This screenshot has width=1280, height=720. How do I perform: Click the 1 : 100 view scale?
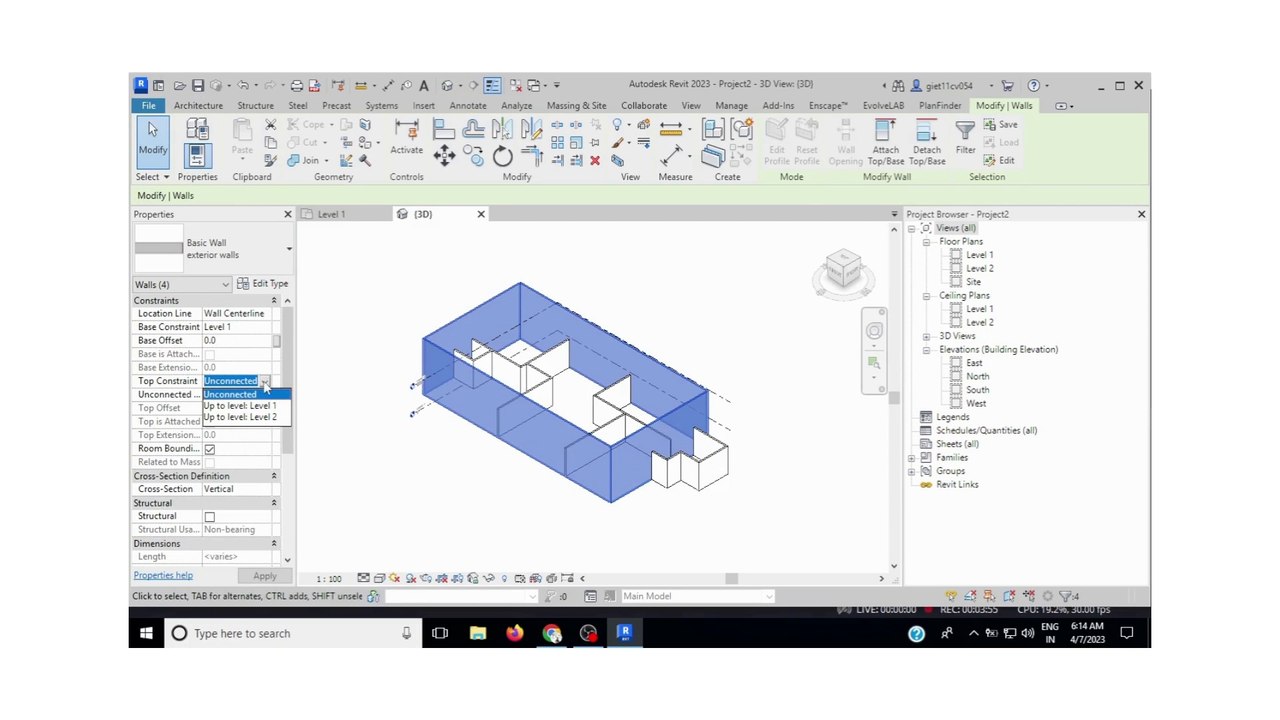(x=328, y=579)
